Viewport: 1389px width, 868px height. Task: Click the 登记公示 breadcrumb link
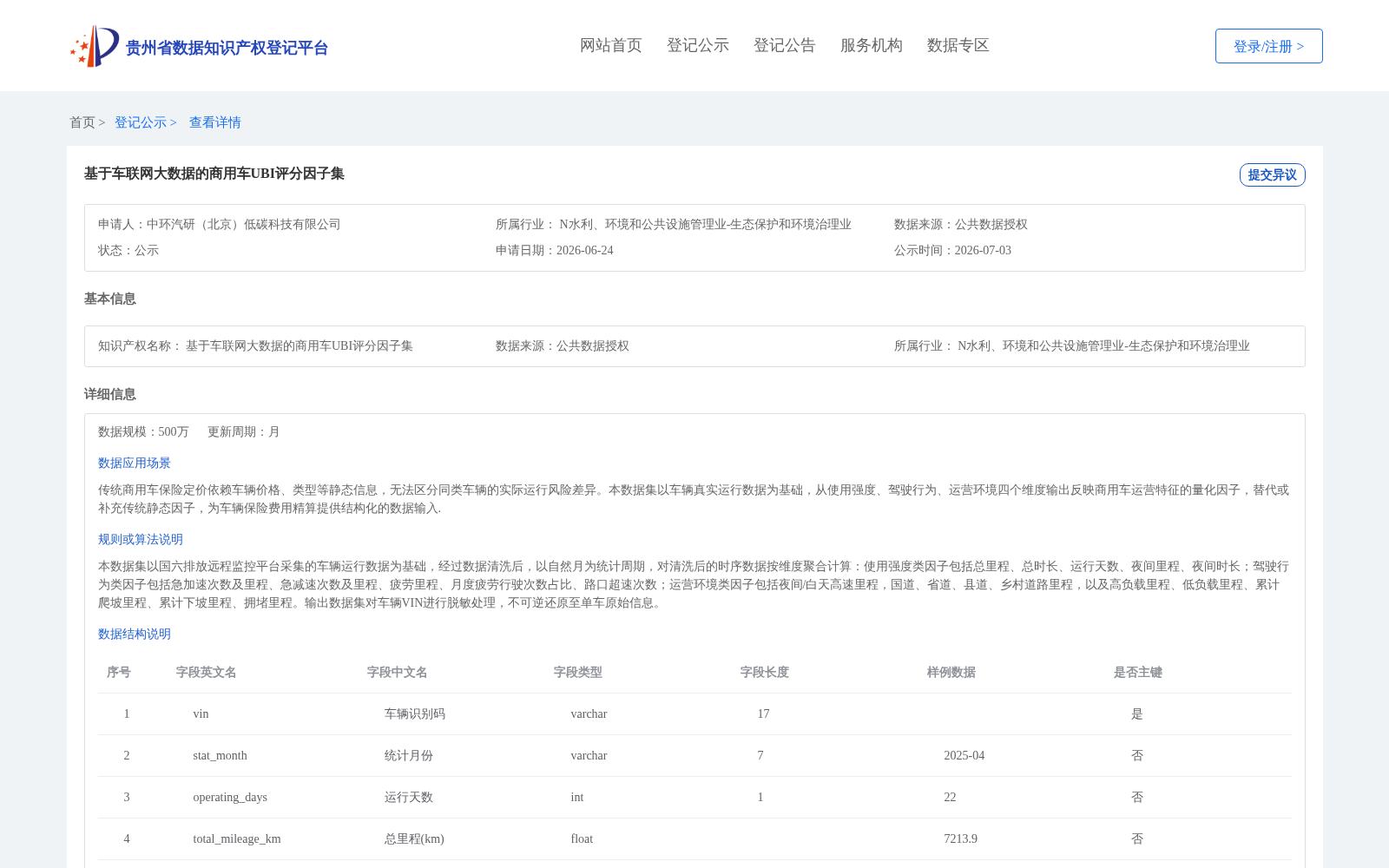tap(141, 122)
